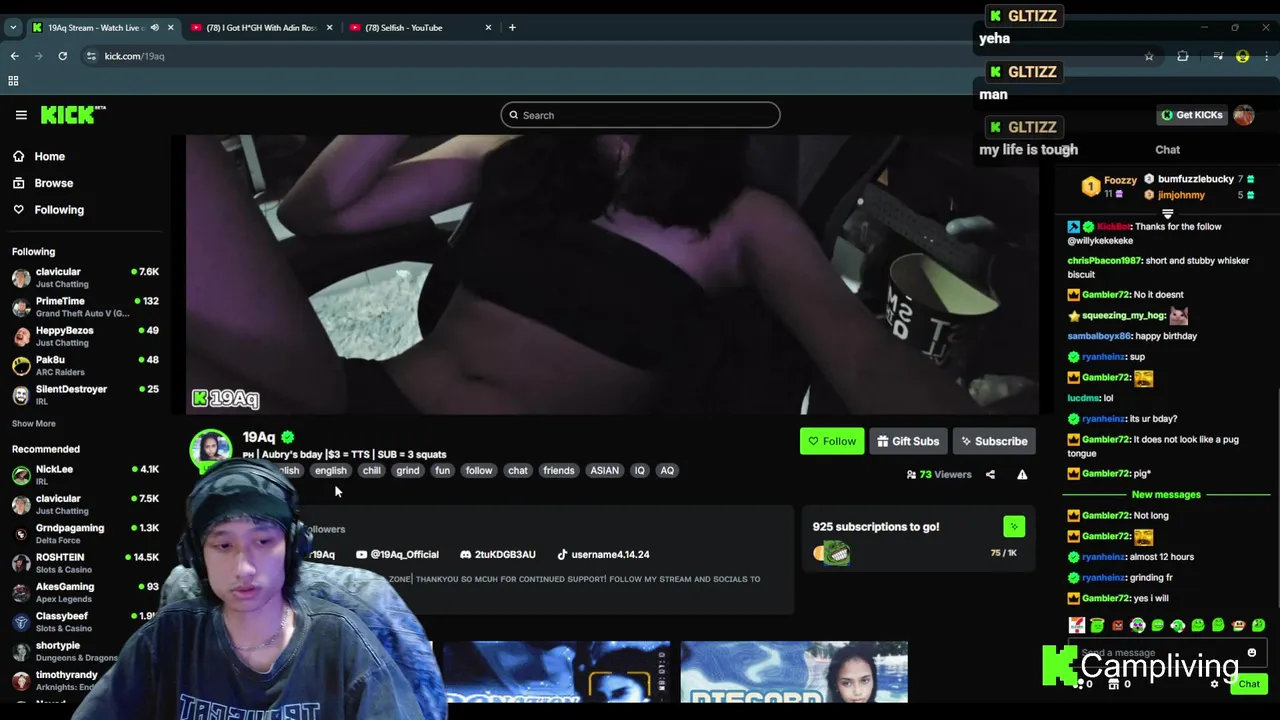This screenshot has height=720, width=1280.
Task: Select the 'AQ' stream tag
Action: pyautogui.click(x=667, y=470)
